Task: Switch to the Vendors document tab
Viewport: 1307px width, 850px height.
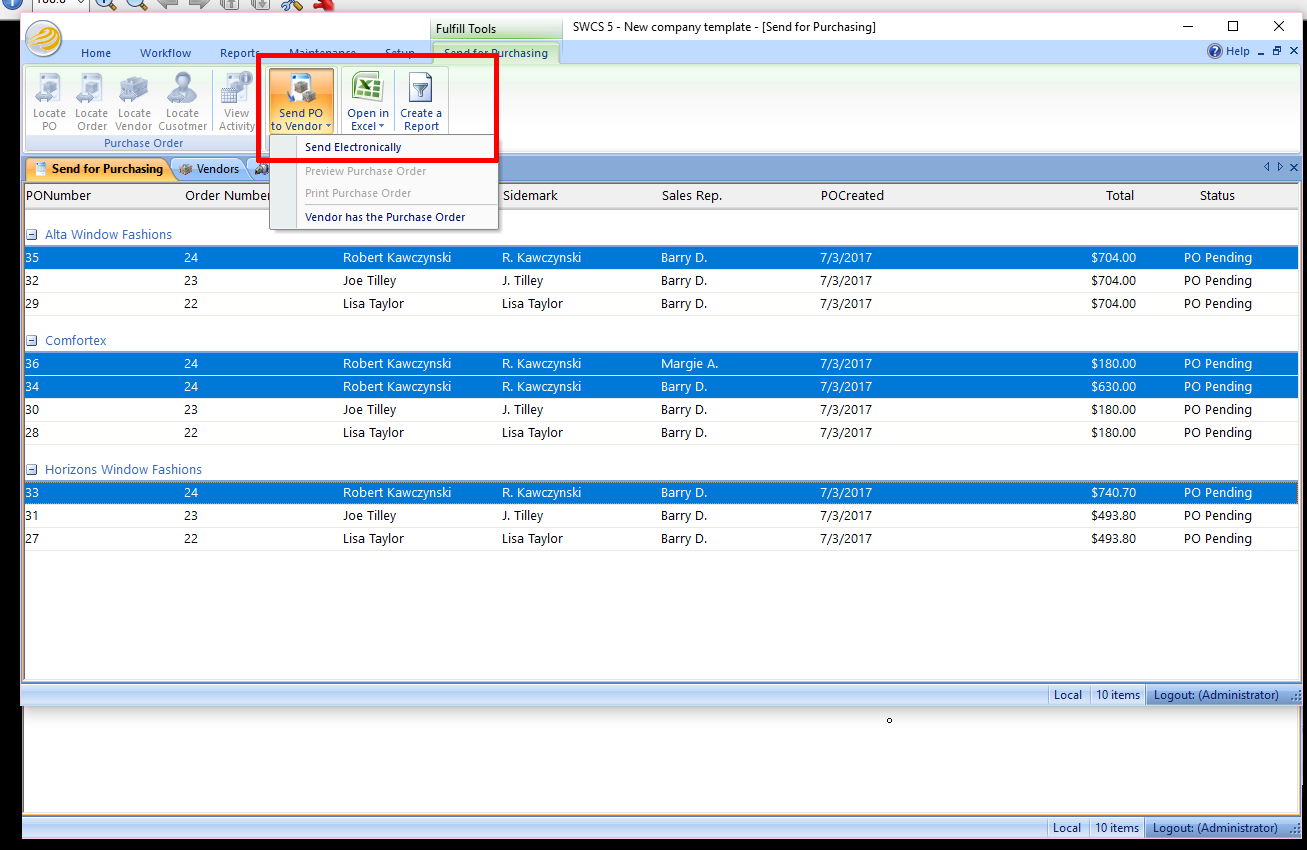Action: point(209,169)
